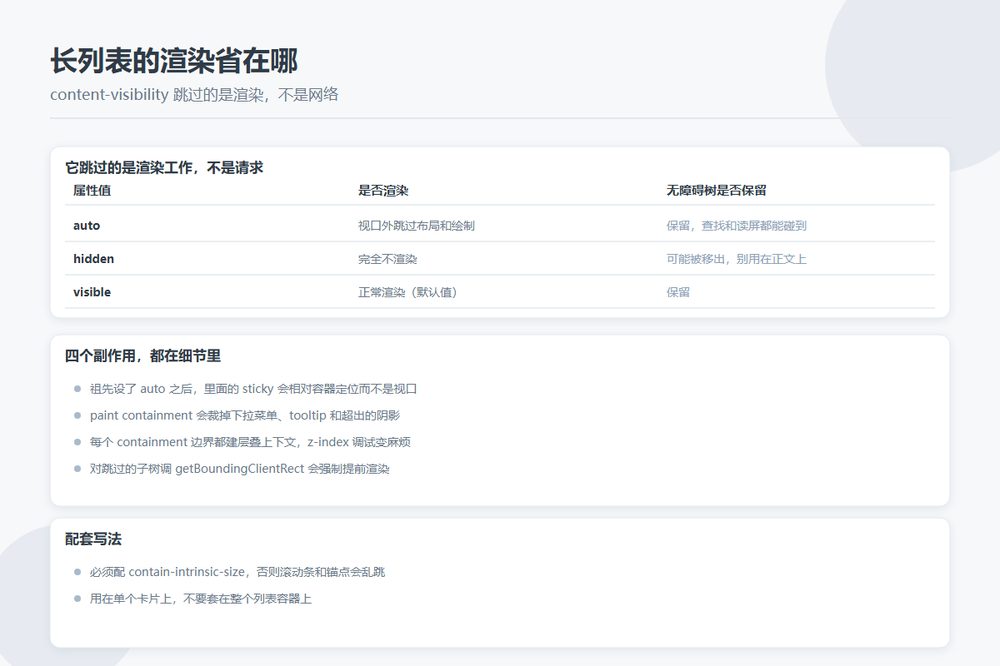Click the 是否渲染 column header

point(383,190)
